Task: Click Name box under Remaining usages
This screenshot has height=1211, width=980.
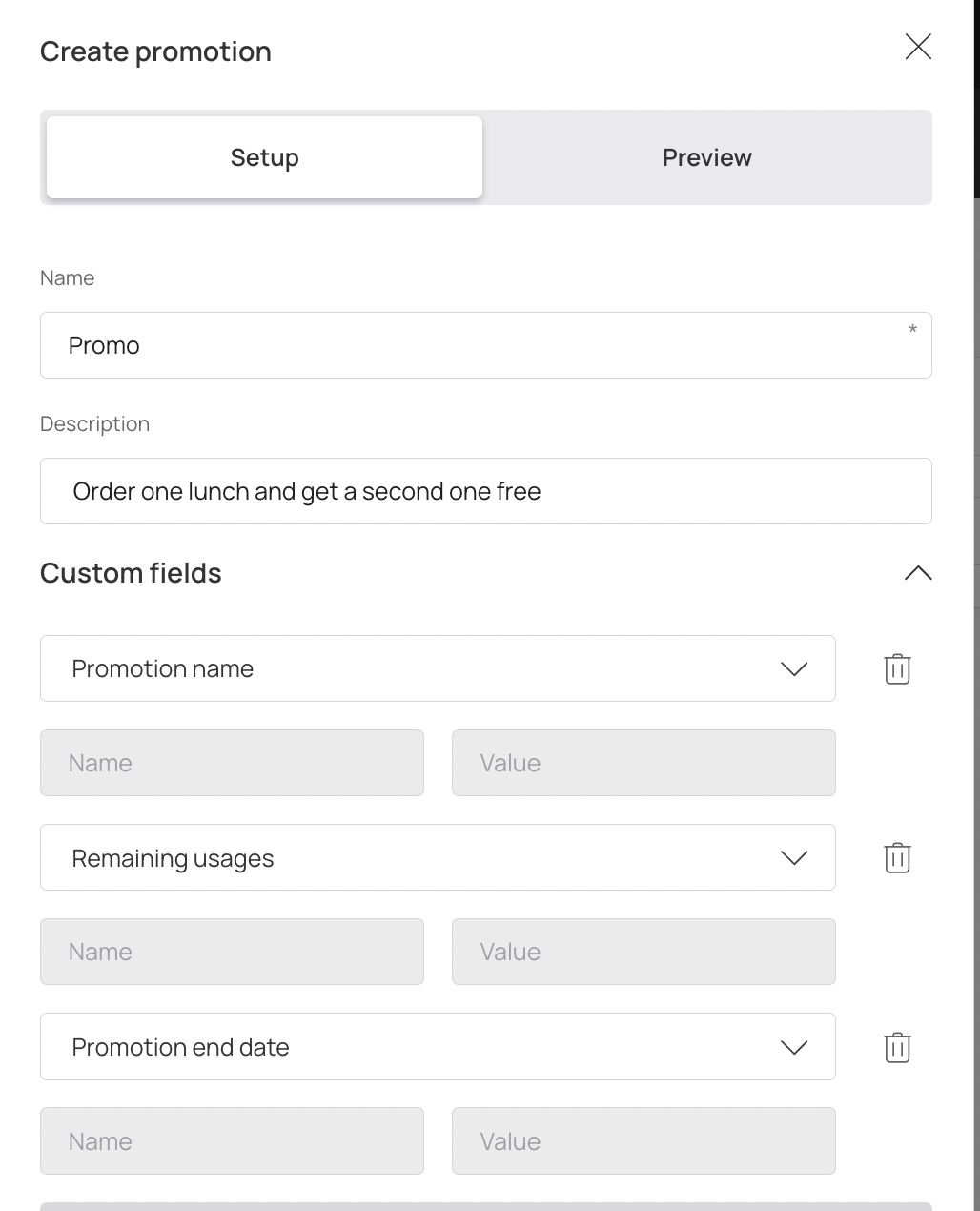Action: tap(232, 952)
